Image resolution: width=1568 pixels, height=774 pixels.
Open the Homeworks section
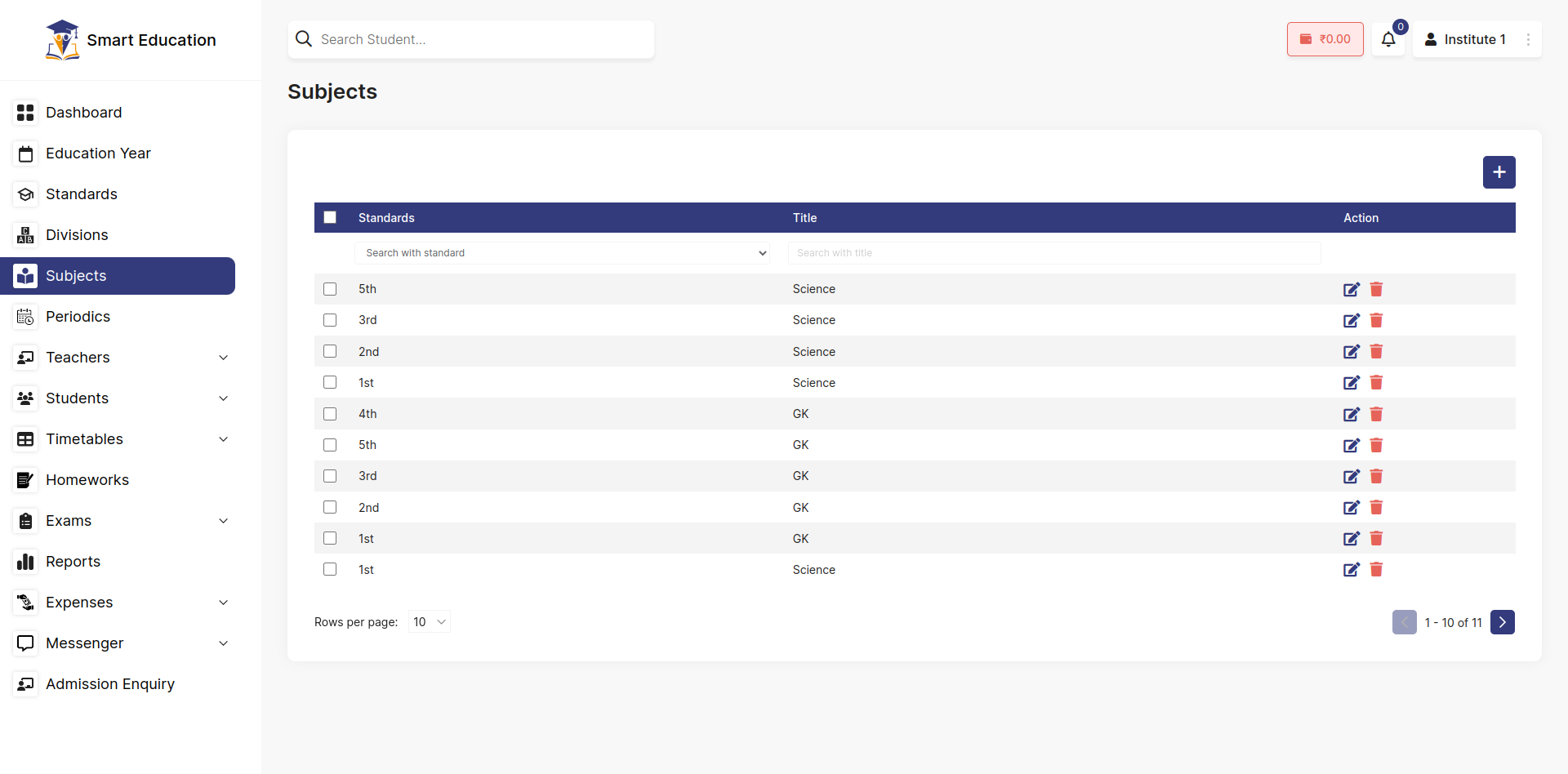pos(118,480)
